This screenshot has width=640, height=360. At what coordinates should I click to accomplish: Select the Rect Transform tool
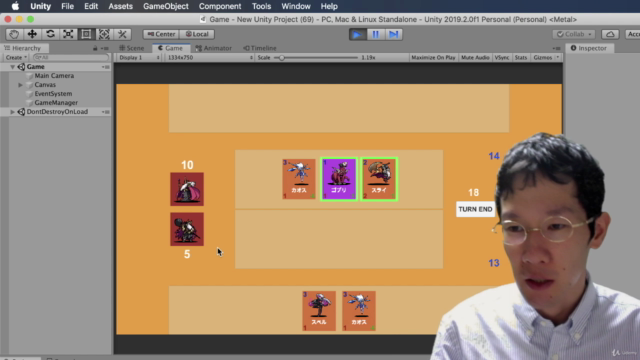(86, 34)
